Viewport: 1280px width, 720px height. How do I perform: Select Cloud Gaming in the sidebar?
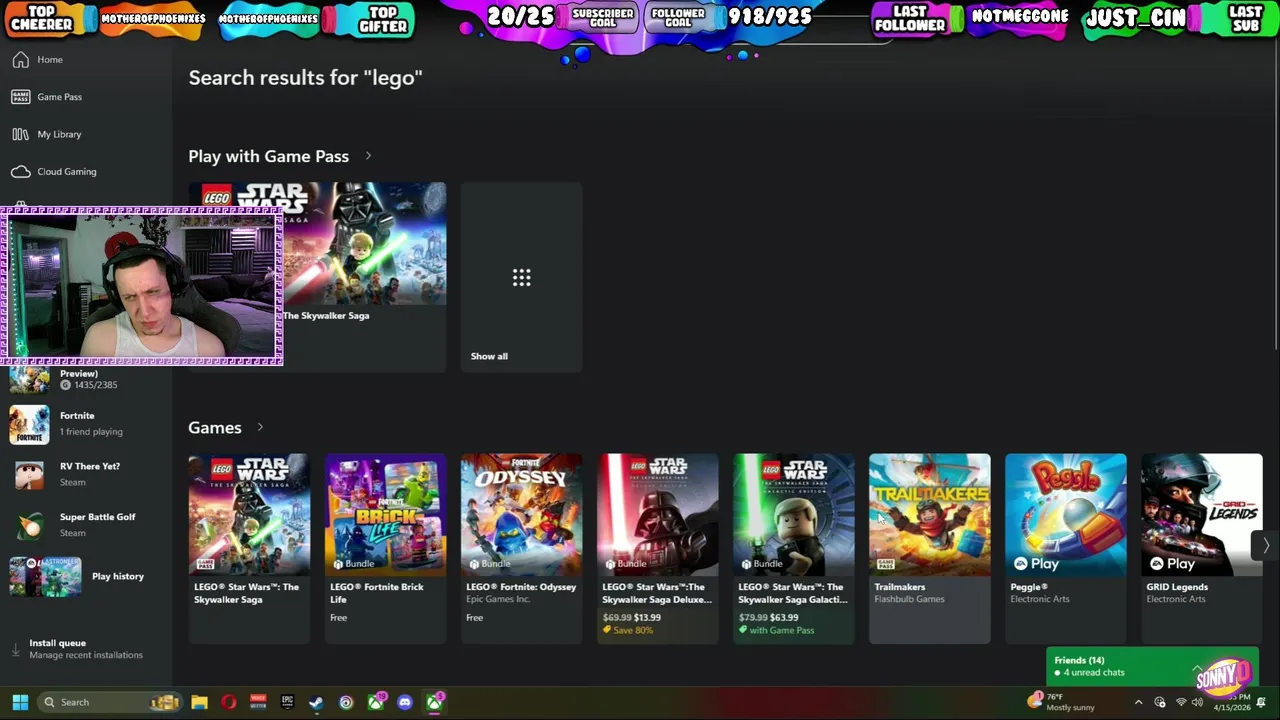86,171
